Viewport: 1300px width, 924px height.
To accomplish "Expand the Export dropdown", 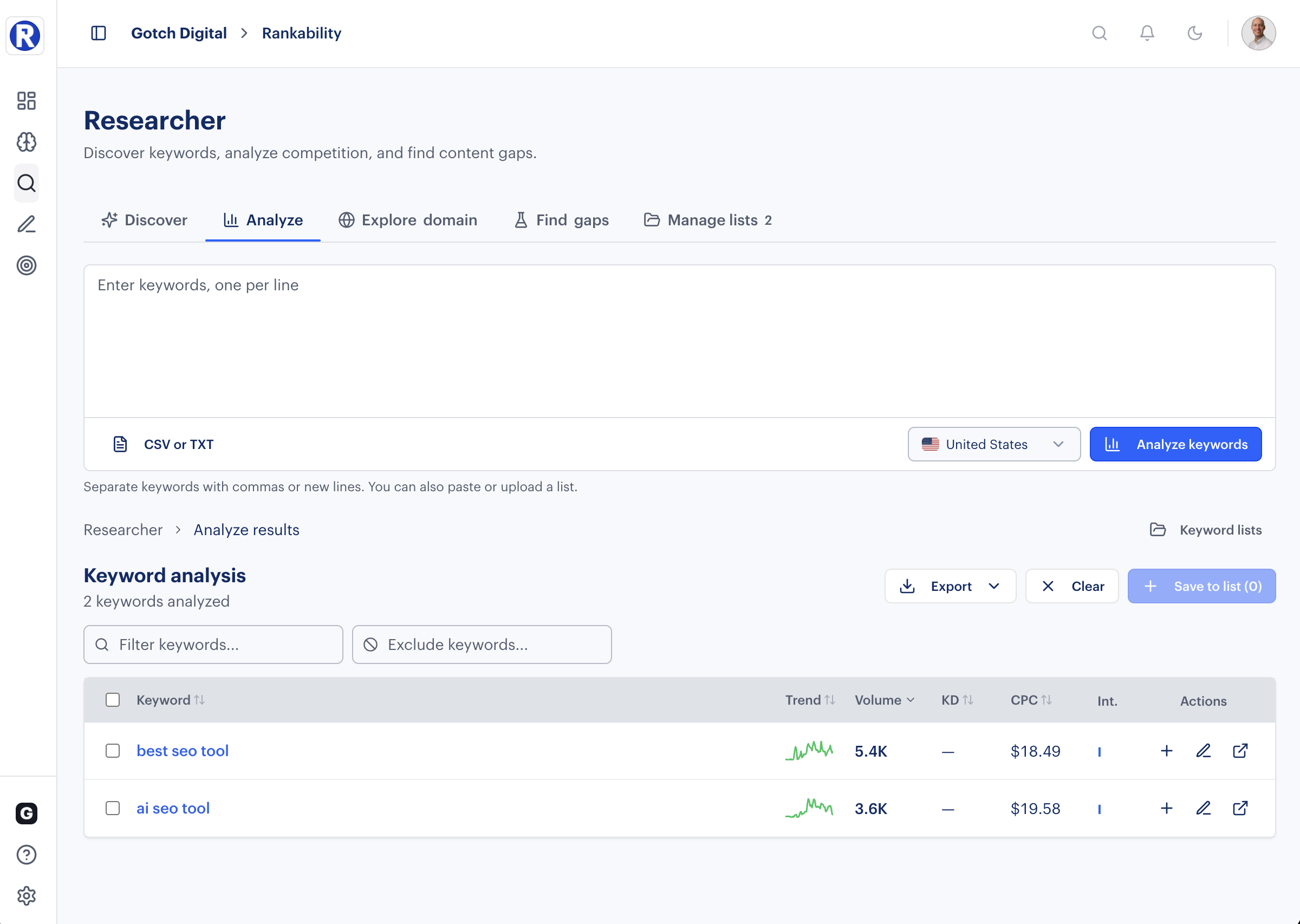I will point(950,586).
